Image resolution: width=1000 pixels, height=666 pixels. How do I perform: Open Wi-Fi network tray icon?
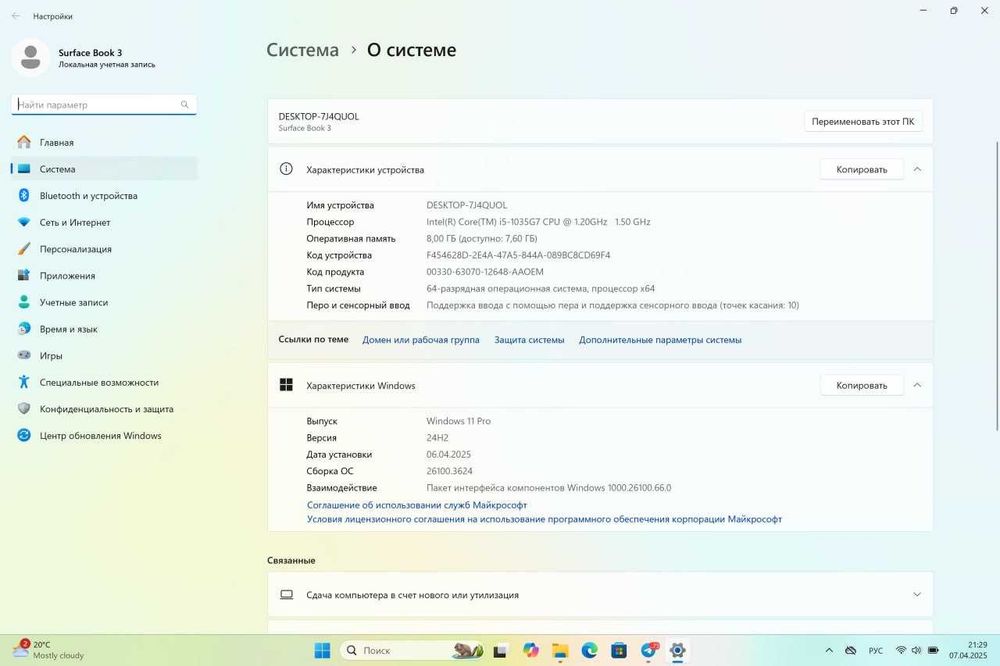coord(901,650)
